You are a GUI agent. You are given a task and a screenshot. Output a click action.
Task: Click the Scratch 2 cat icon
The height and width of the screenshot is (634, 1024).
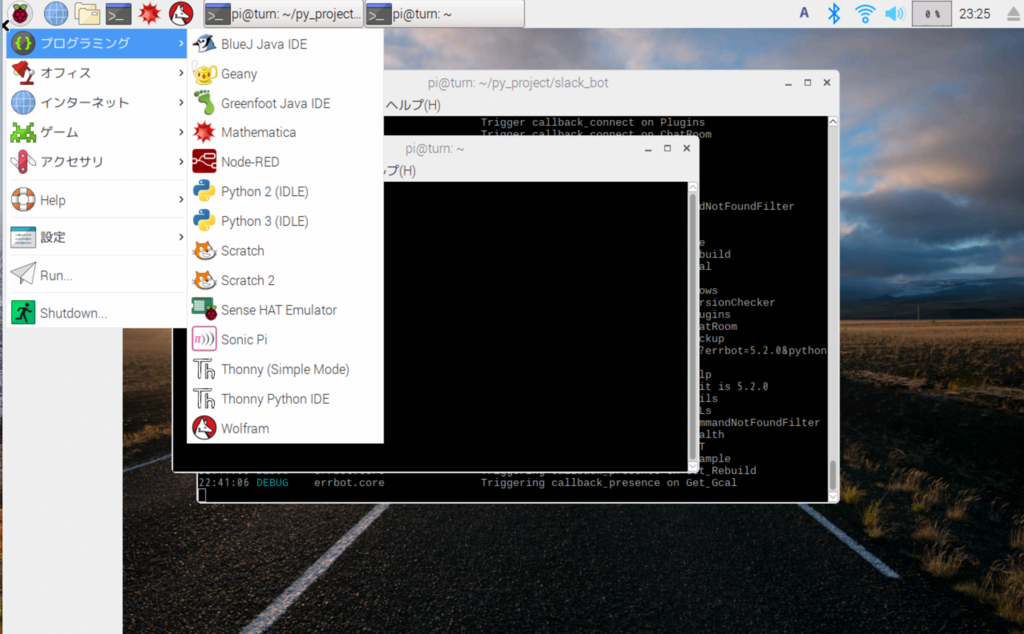tap(204, 280)
